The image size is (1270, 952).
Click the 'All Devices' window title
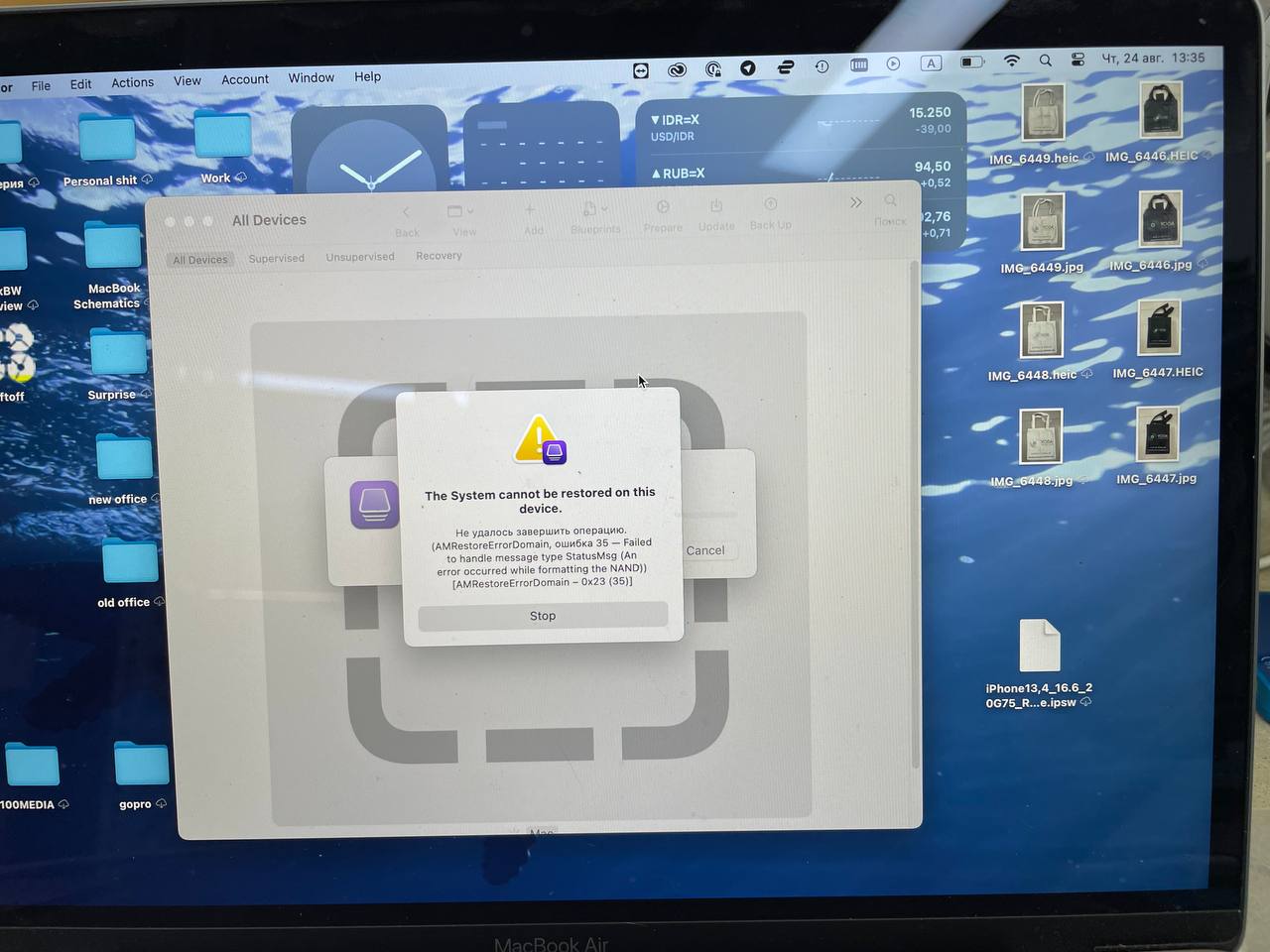pos(269,220)
